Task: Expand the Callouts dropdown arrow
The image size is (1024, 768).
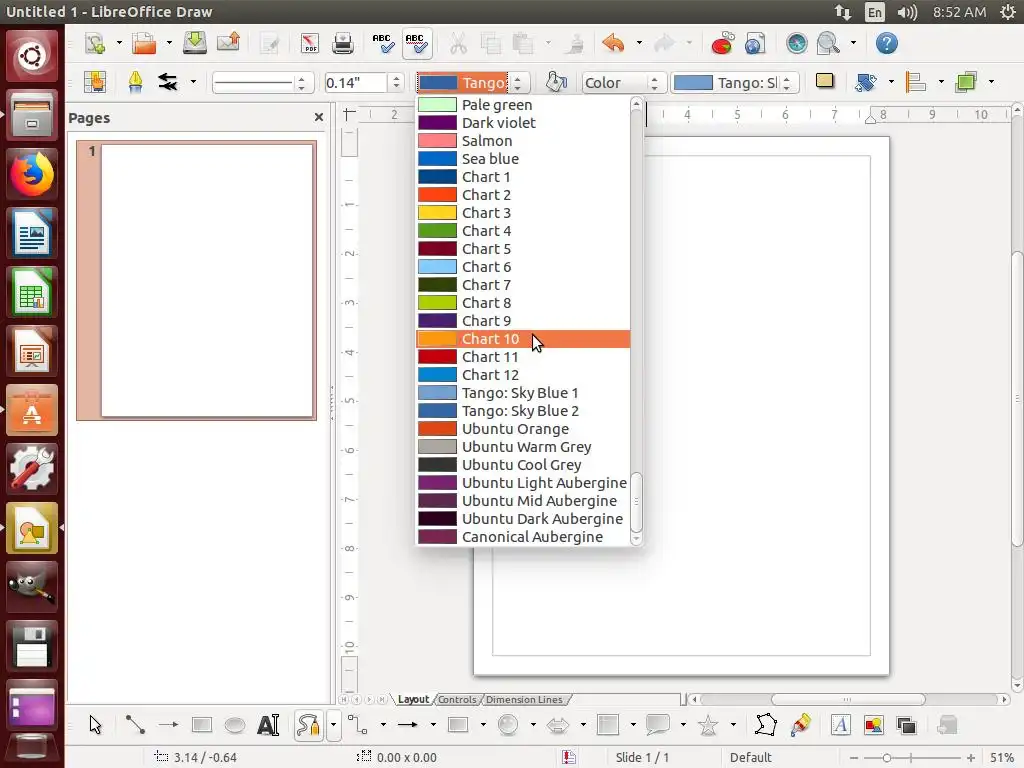Action: point(683,725)
